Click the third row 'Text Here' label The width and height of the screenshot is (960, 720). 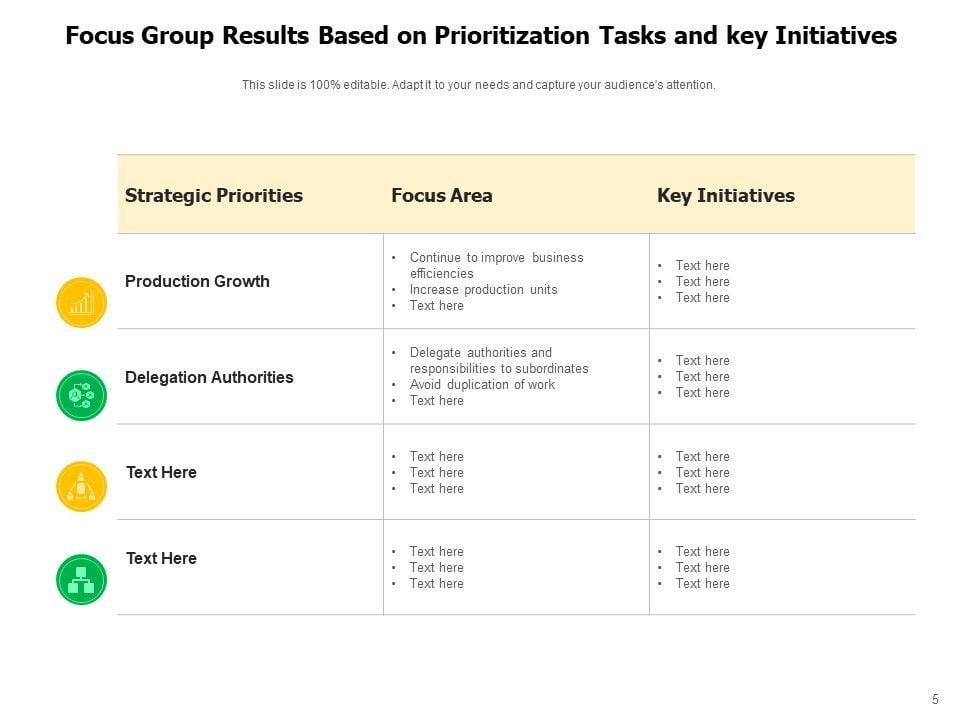point(161,473)
